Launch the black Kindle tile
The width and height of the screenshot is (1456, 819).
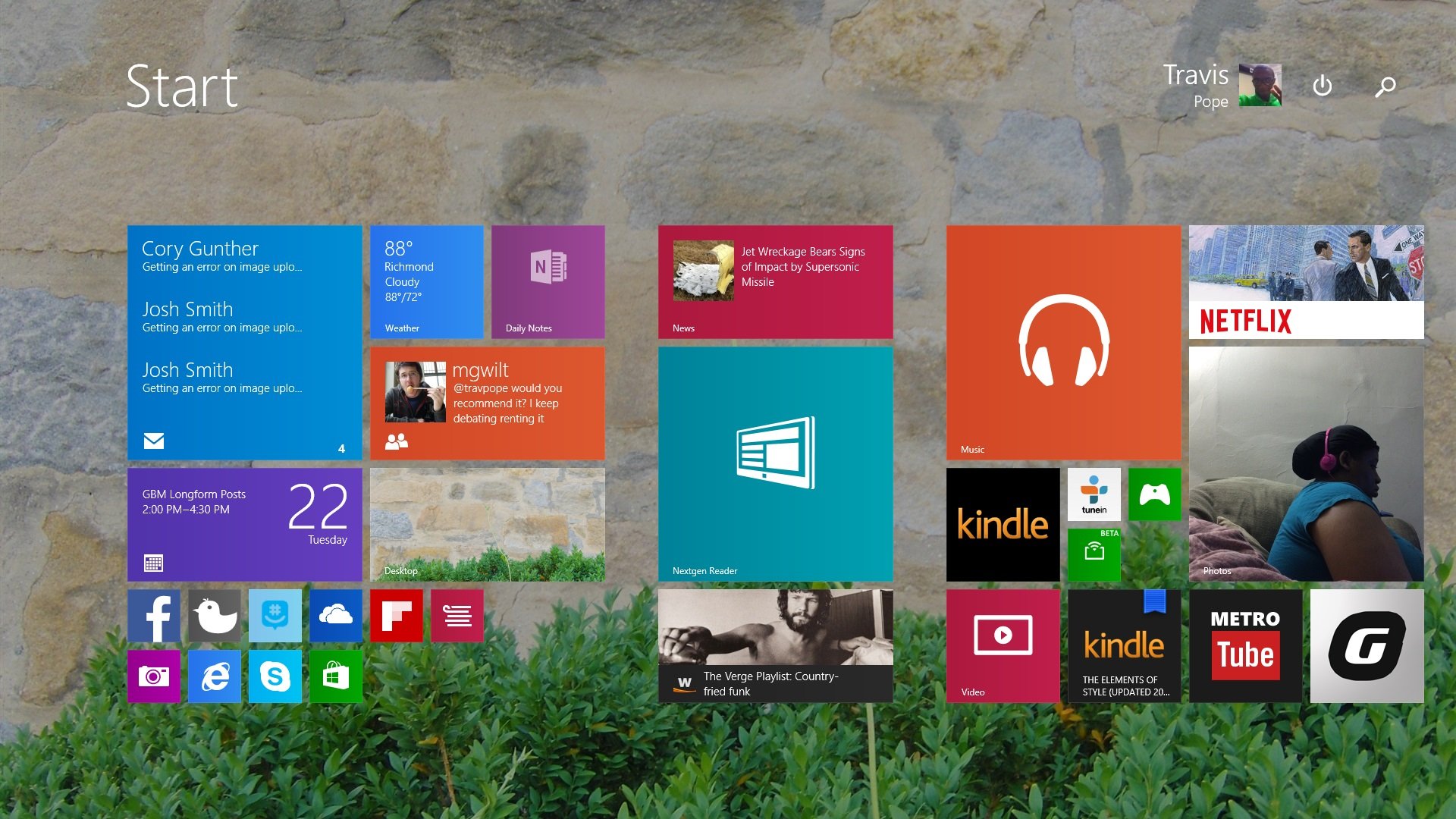click(1003, 524)
